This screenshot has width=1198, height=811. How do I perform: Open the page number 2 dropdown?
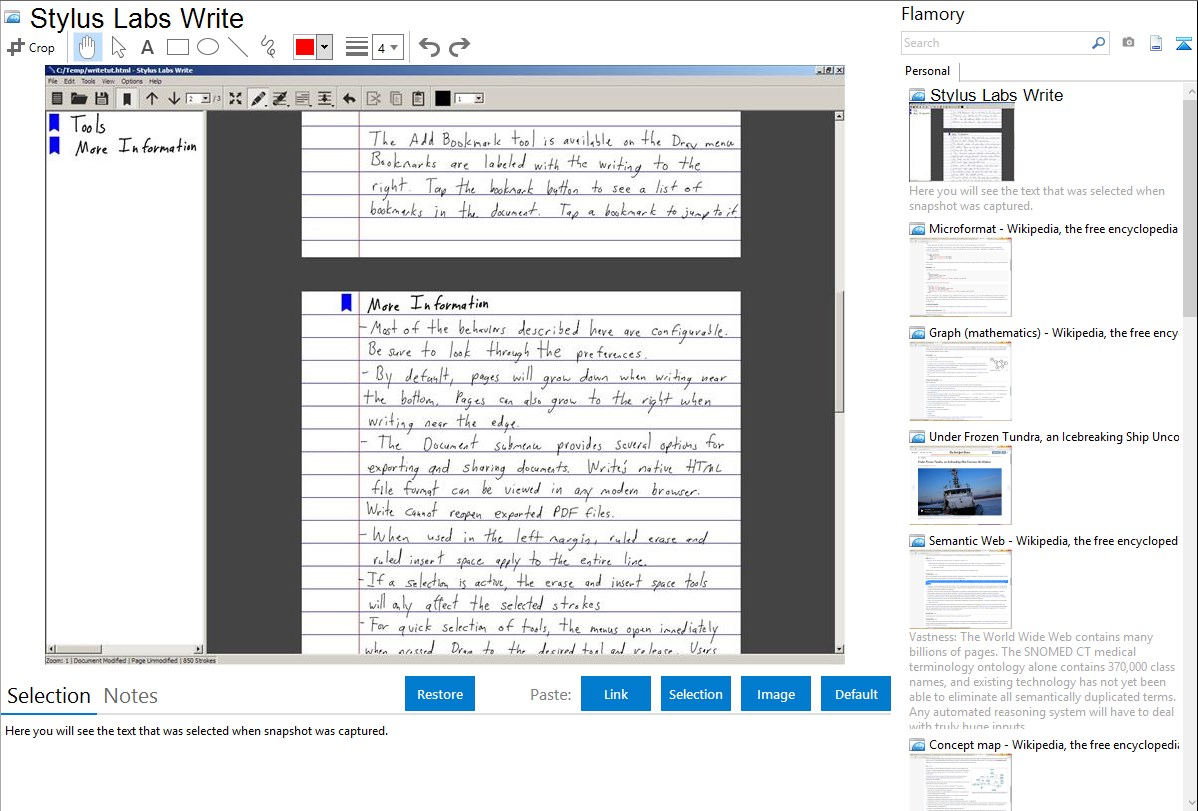[x=199, y=99]
